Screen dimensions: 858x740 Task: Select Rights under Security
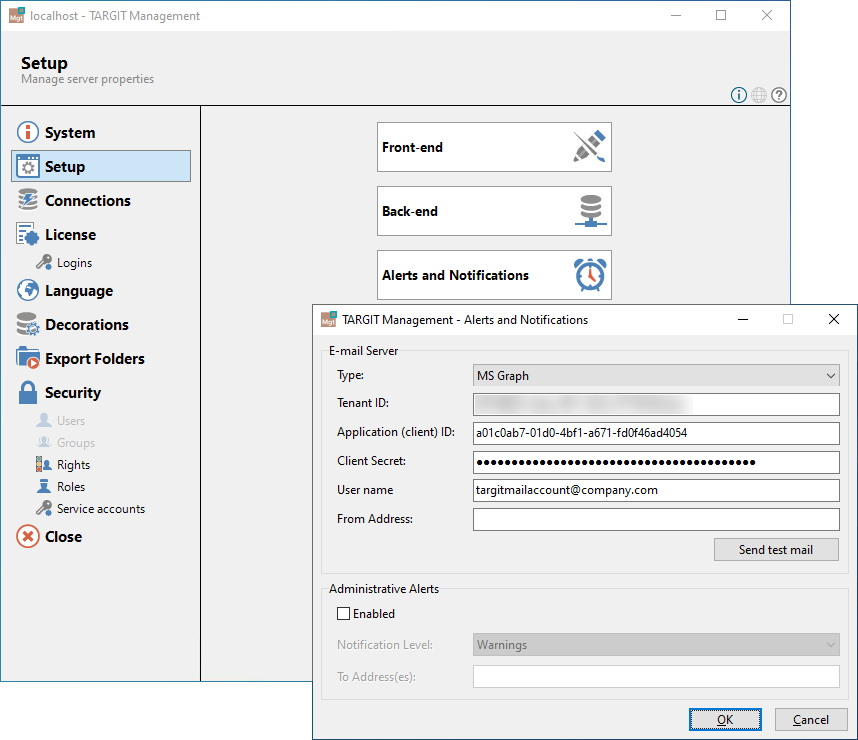(73, 465)
